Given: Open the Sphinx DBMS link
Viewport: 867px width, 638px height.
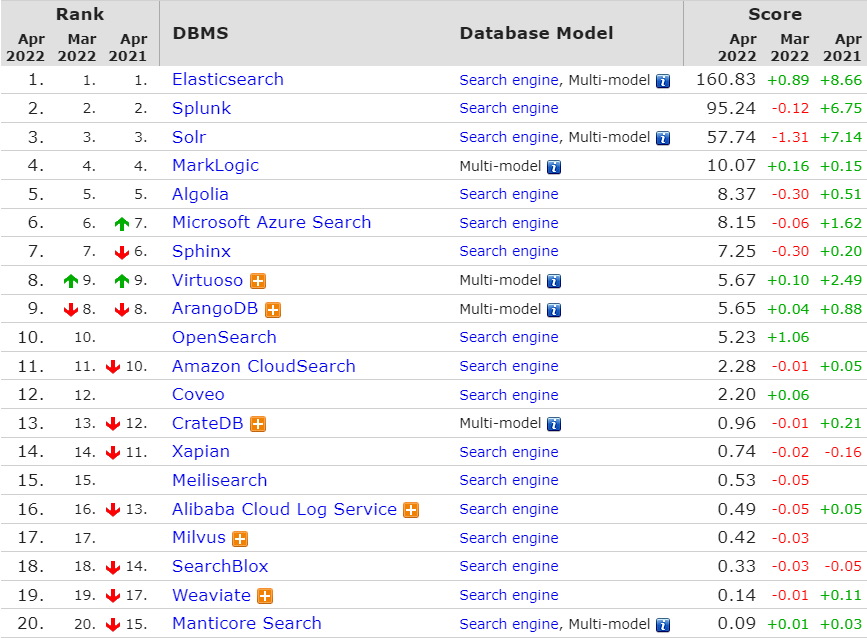Looking at the screenshot, I should (x=201, y=251).
